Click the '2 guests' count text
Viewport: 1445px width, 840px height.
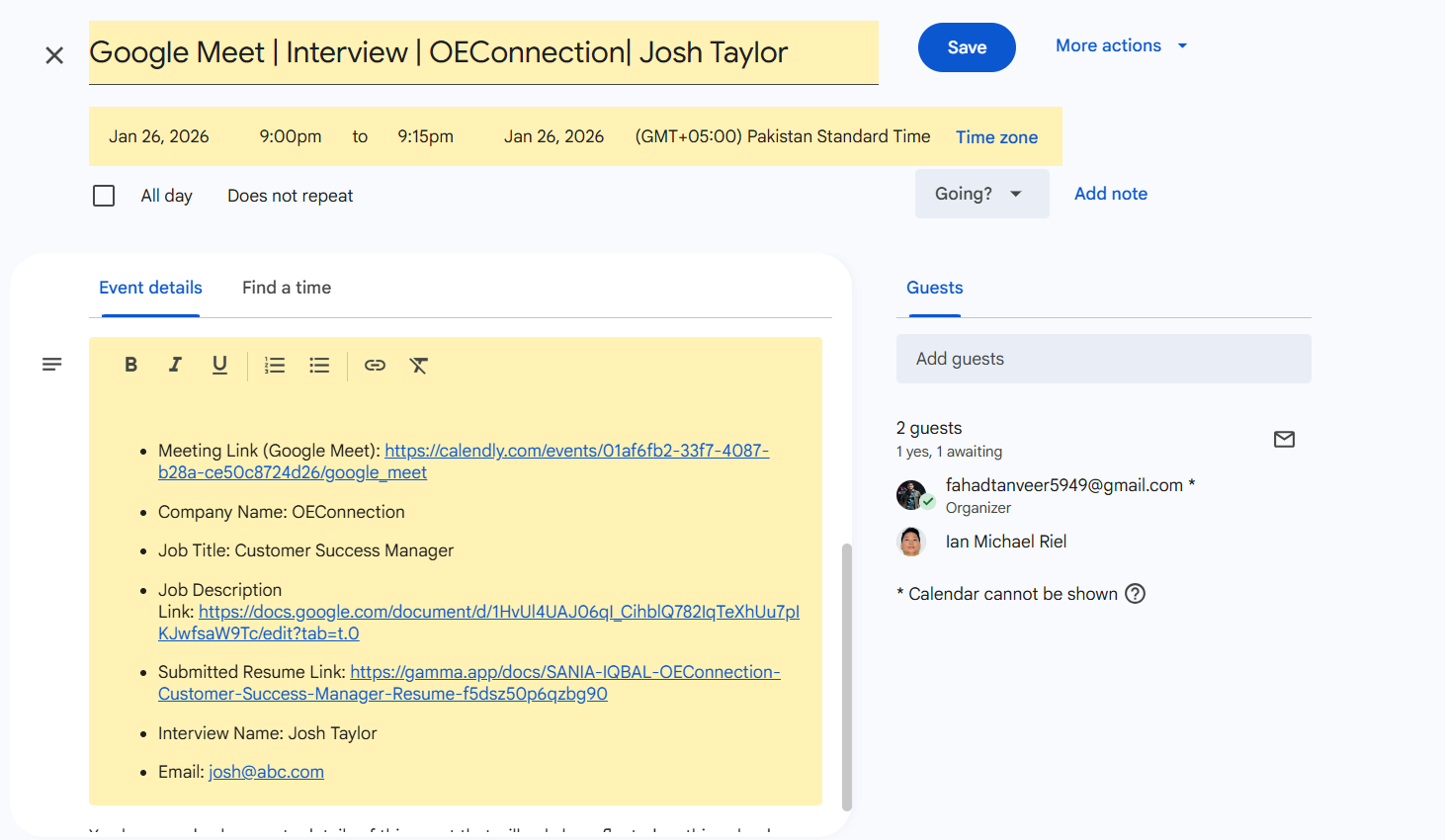click(929, 428)
